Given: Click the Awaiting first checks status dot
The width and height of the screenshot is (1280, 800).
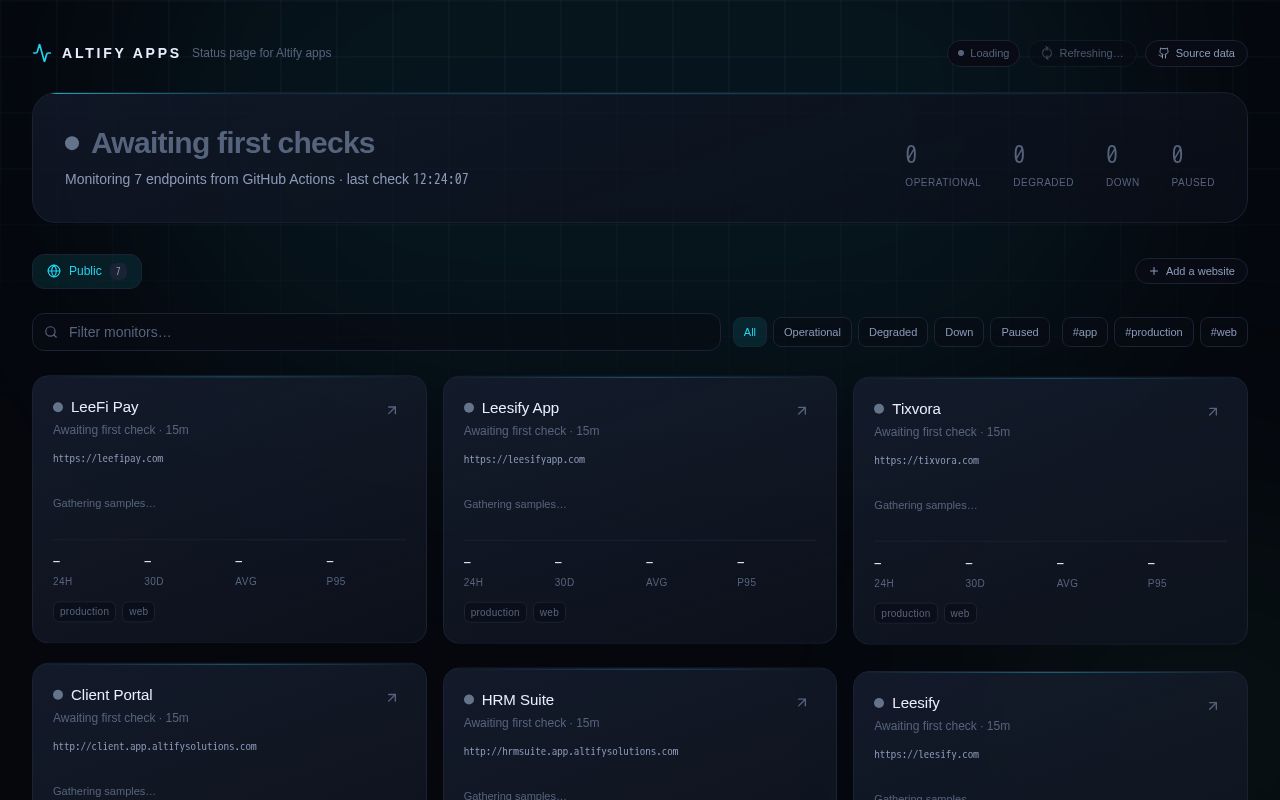Looking at the screenshot, I should point(72,143).
